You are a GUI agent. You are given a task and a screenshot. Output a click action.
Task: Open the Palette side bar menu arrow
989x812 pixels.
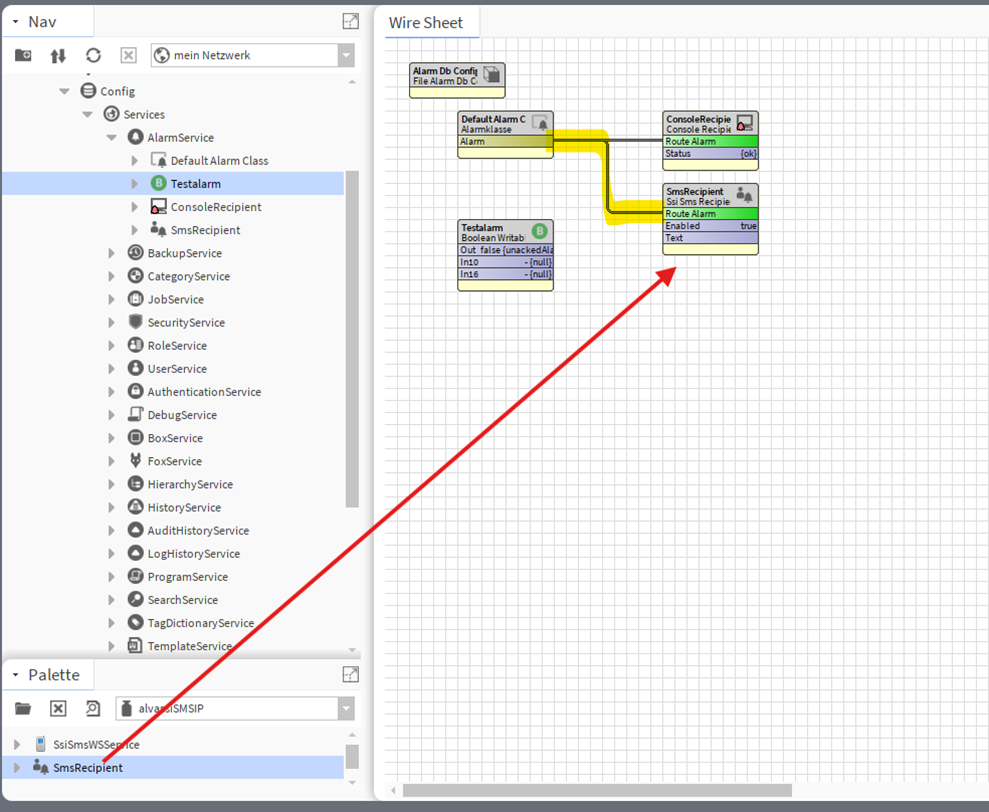coord(16,675)
